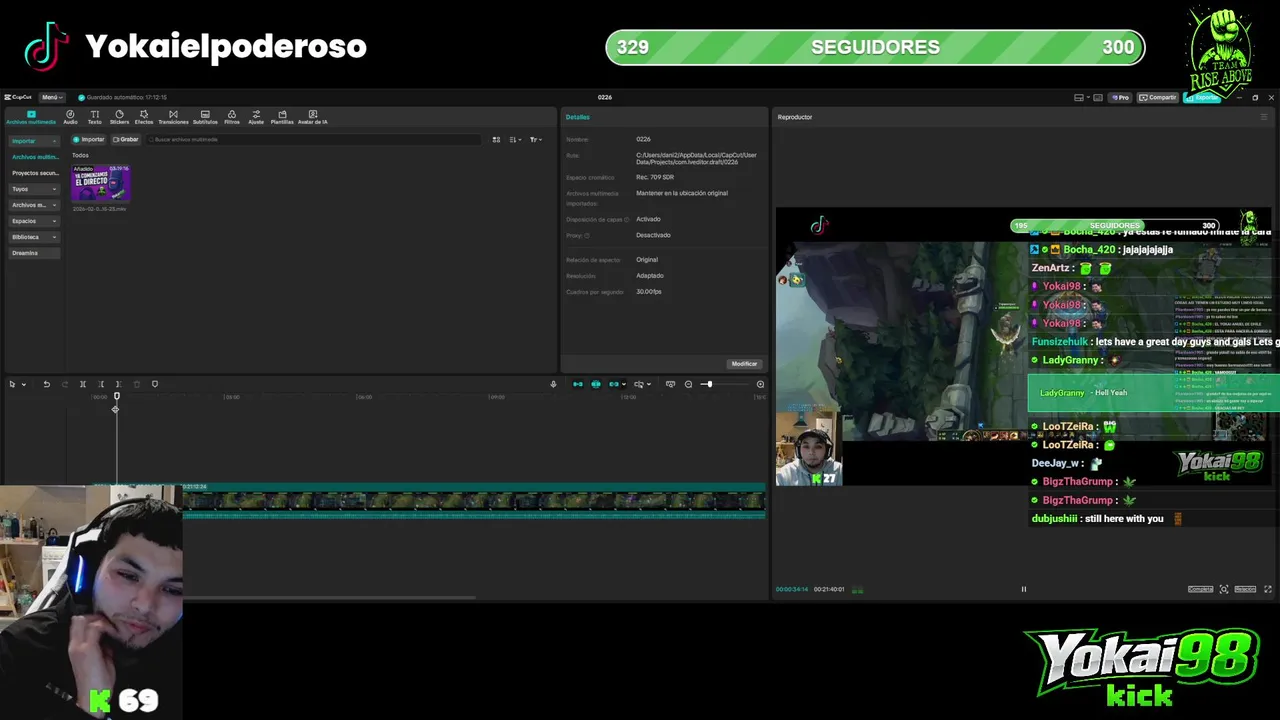Open the Efectos tab

click(x=144, y=117)
